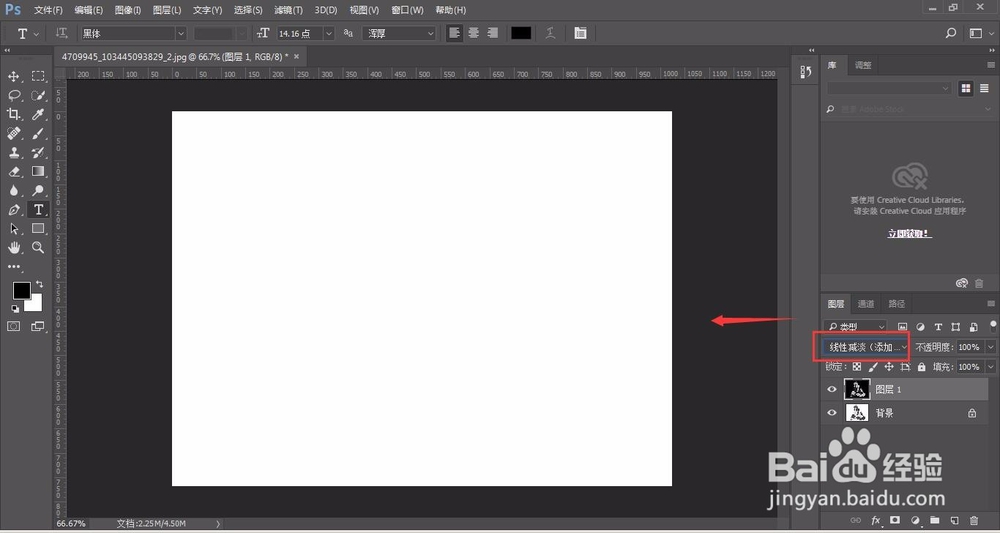Open the opacity slider dropdown arrow

[990, 347]
